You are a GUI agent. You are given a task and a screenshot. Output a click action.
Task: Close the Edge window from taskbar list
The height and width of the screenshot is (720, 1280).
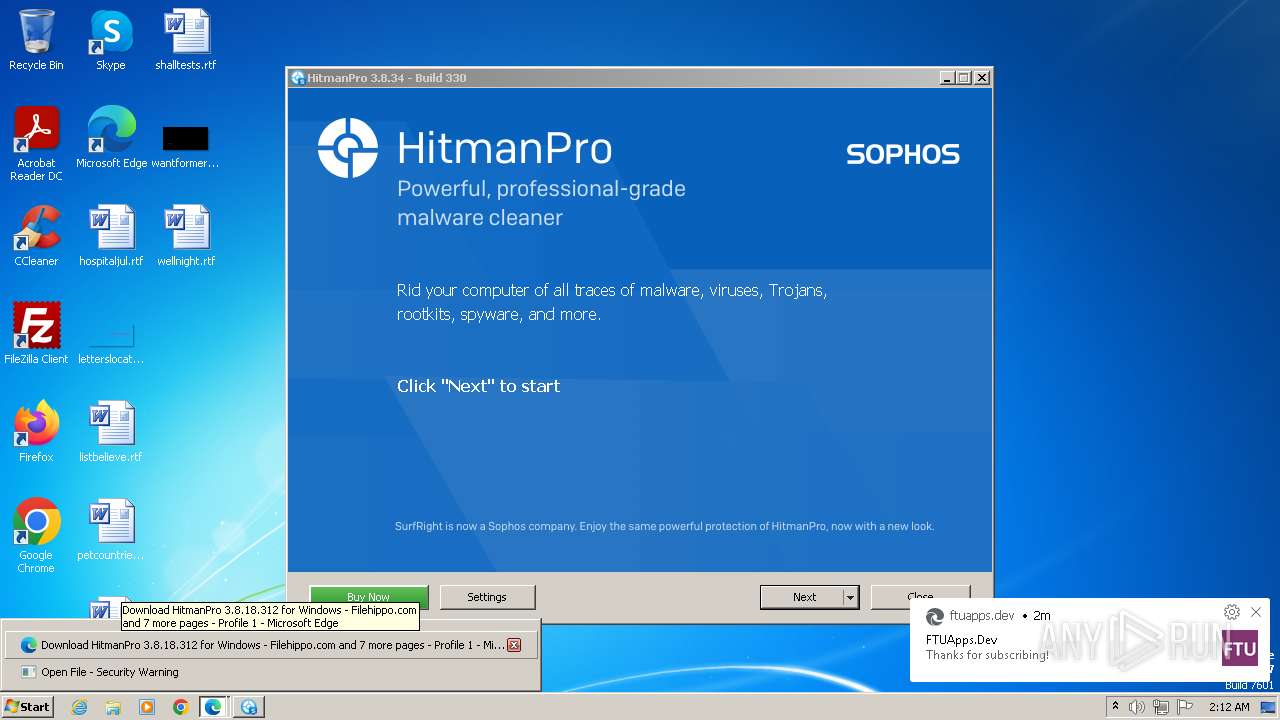(x=514, y=645)
